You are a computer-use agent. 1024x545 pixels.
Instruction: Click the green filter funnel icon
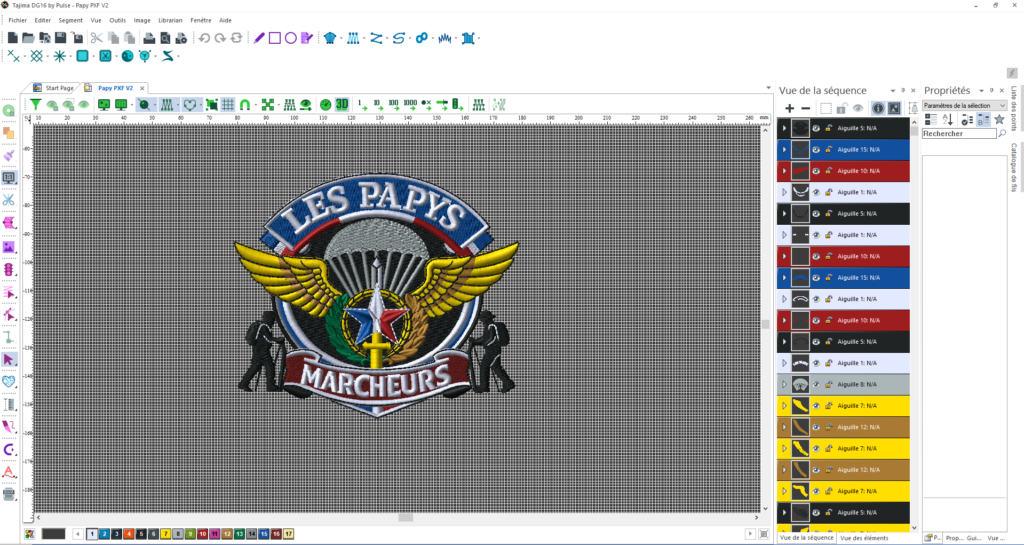(x=35, y=104)
